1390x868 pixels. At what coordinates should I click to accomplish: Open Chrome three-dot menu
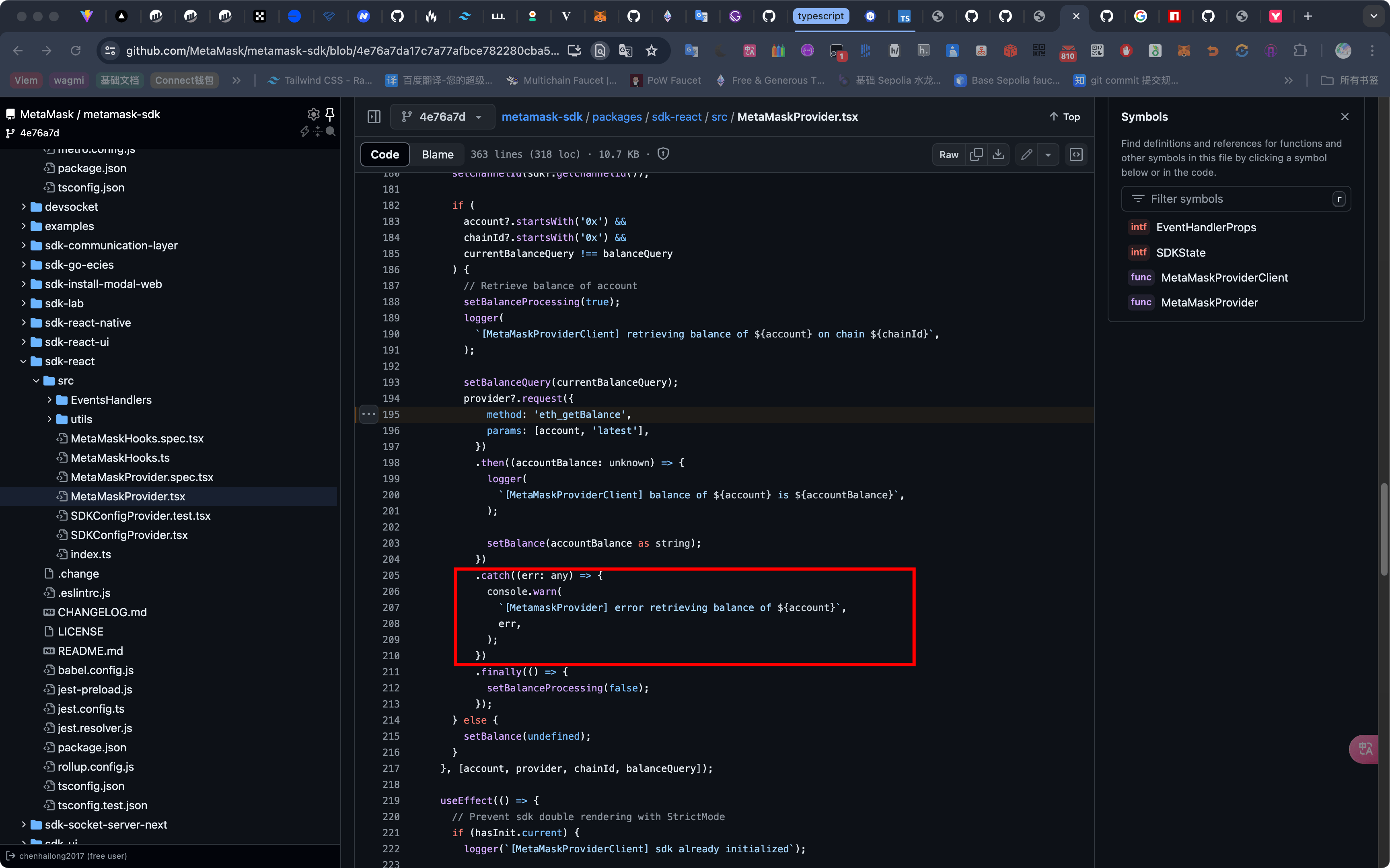pyautogui.click(x=1372, y=51)
